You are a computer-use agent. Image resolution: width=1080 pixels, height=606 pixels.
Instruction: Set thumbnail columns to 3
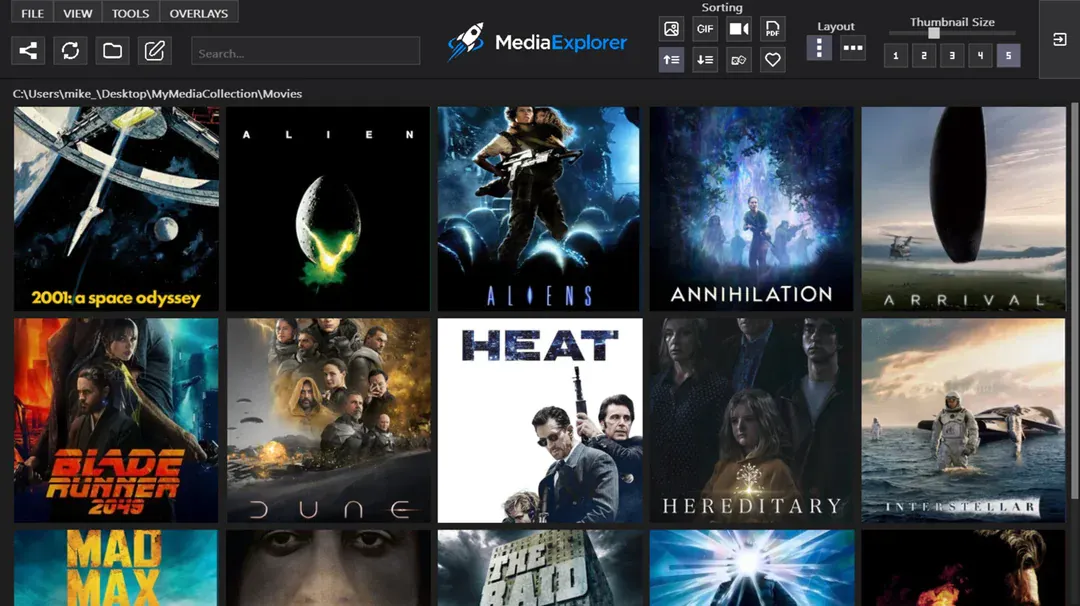[x=952, y=56]
